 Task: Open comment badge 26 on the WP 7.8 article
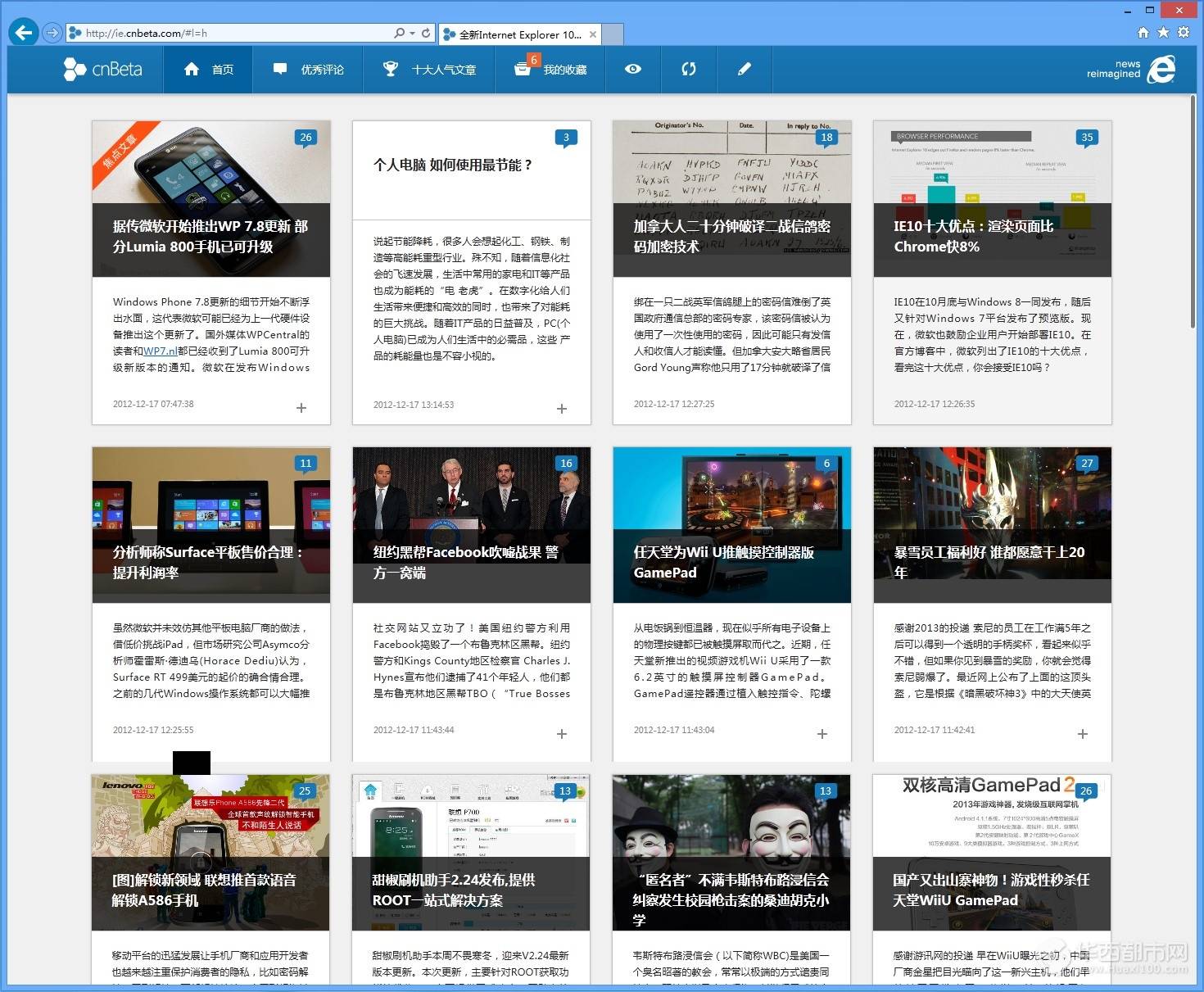coord(306,138)
